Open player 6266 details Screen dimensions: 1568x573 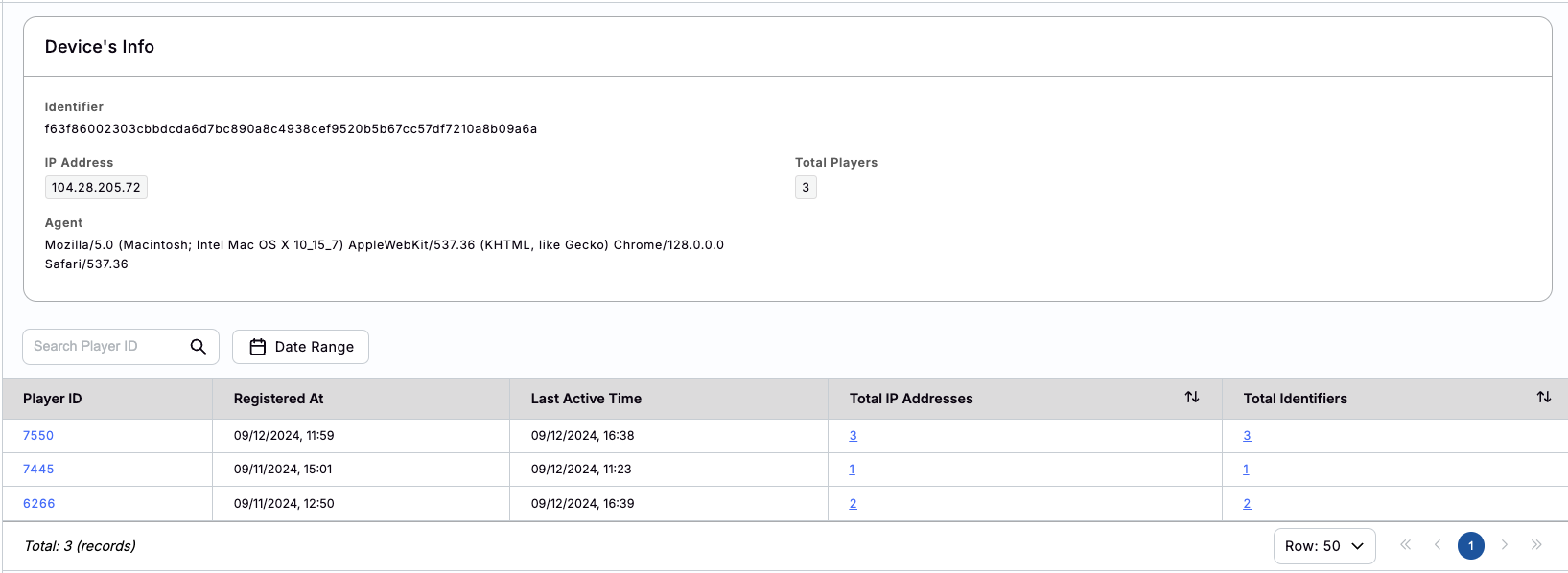pos(39,504)
